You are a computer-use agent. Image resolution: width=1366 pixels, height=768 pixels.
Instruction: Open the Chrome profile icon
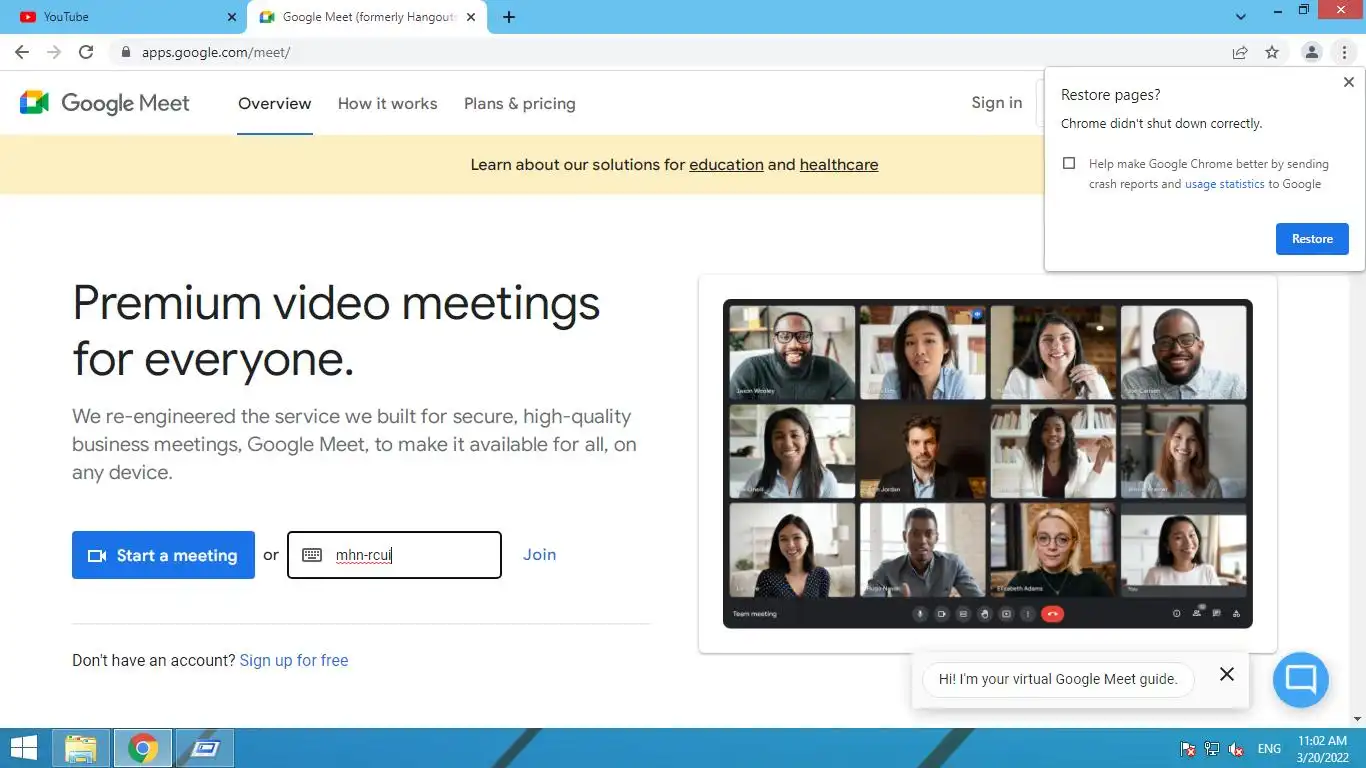tap(1312, 52)
